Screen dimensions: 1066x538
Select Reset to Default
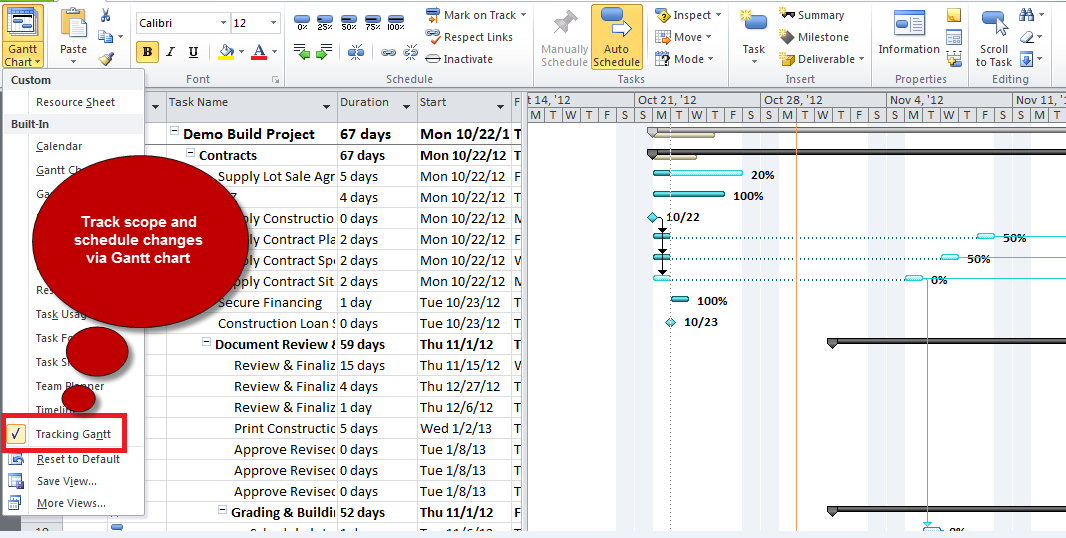tap(78, 459)
